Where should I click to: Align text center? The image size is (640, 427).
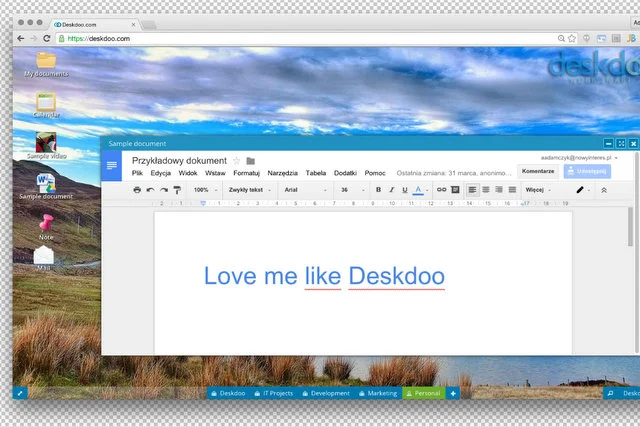486,190
